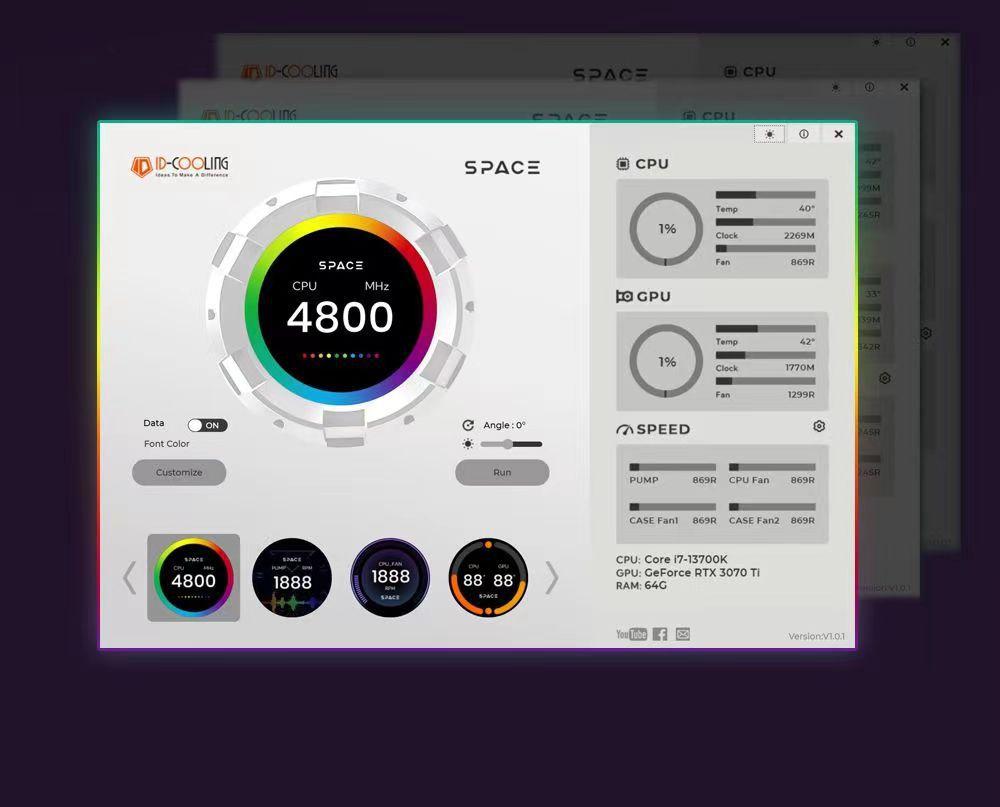Click the 'RAM: 64G' text
This screenshot has height=807, width=1000.
coord(641,586)
